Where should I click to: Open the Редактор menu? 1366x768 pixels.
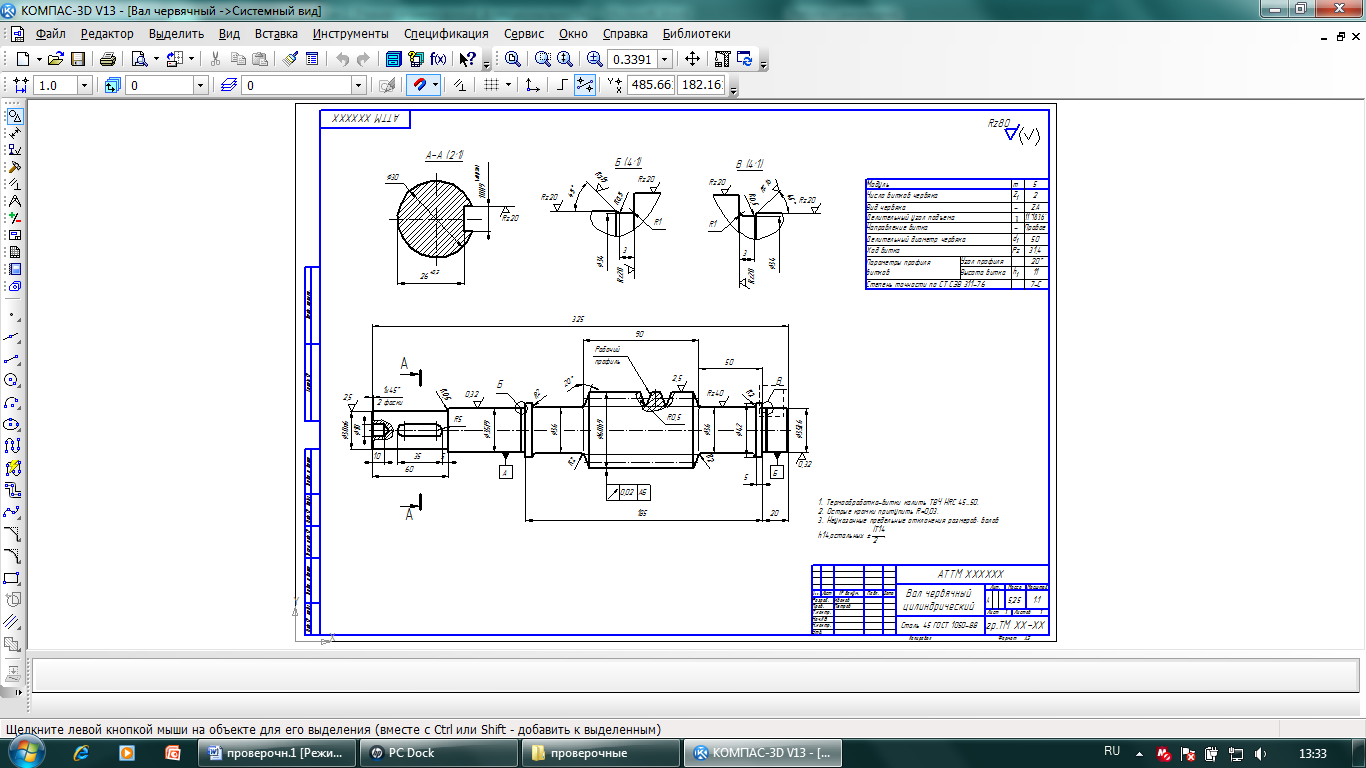[x=107, y=34]
